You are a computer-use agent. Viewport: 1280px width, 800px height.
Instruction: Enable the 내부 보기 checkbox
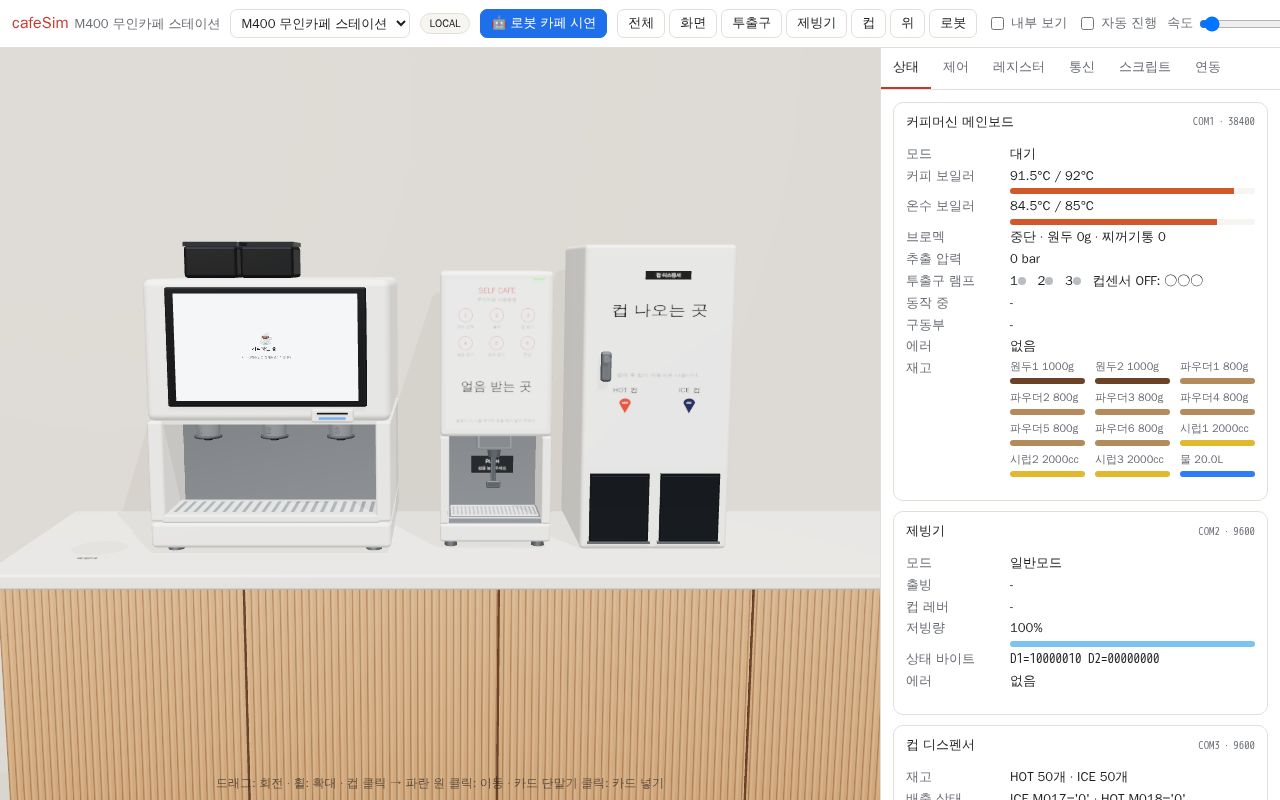pyautogui.click(x=997, y=23)
